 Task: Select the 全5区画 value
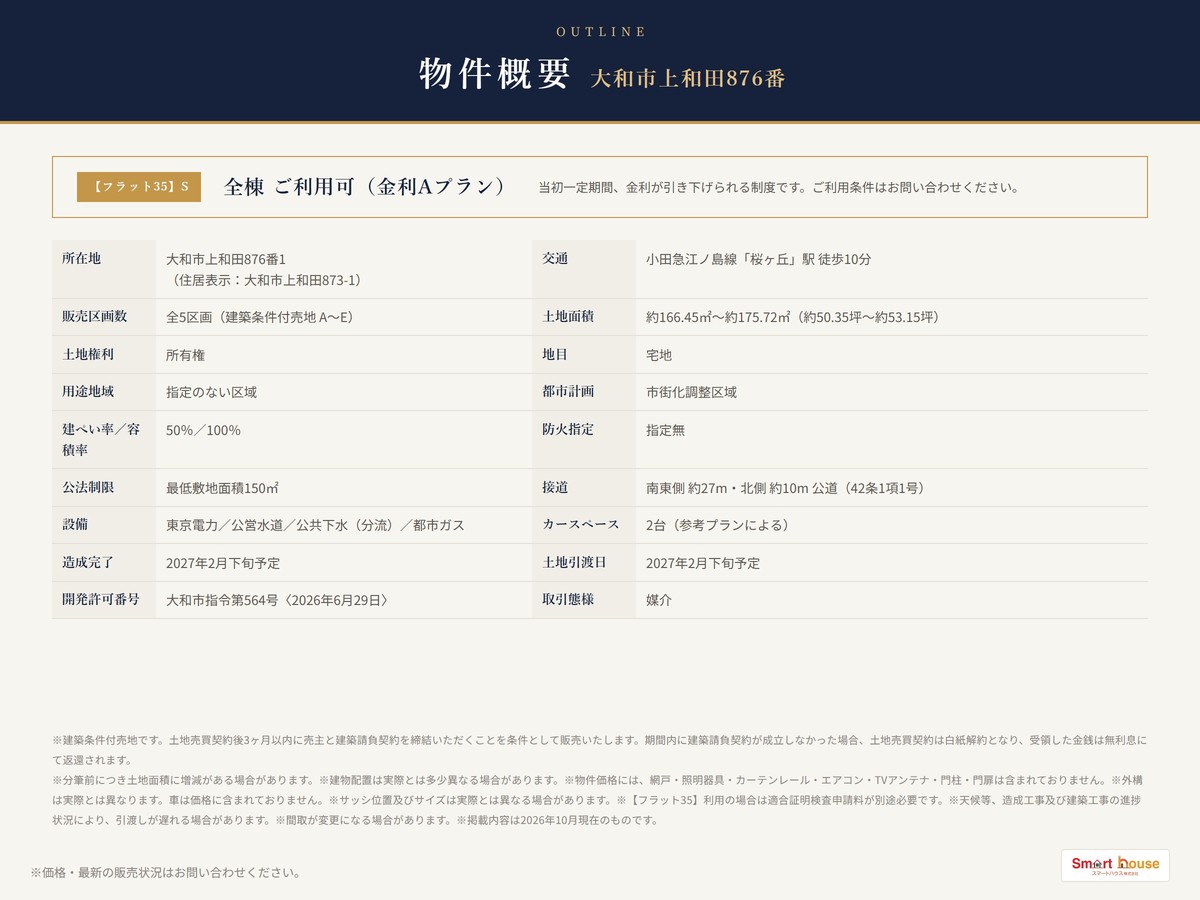point(260,317)
